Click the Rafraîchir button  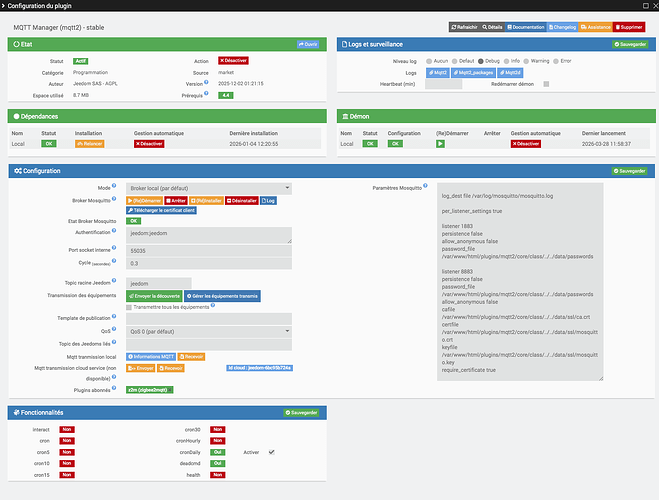[464, 27]
